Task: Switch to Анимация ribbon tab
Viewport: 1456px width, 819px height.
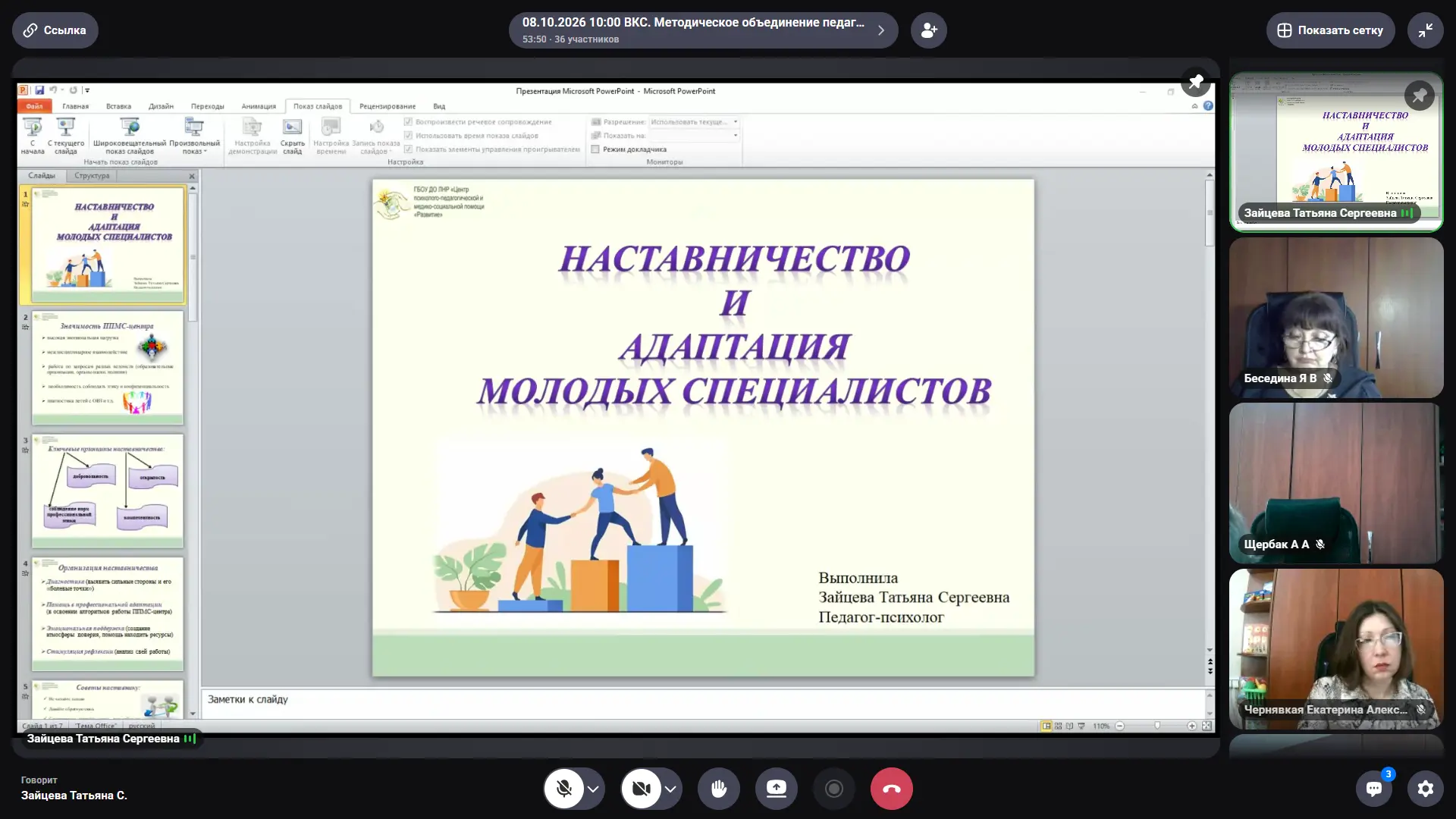Action: pyautogui.click(x=259, y=106)
